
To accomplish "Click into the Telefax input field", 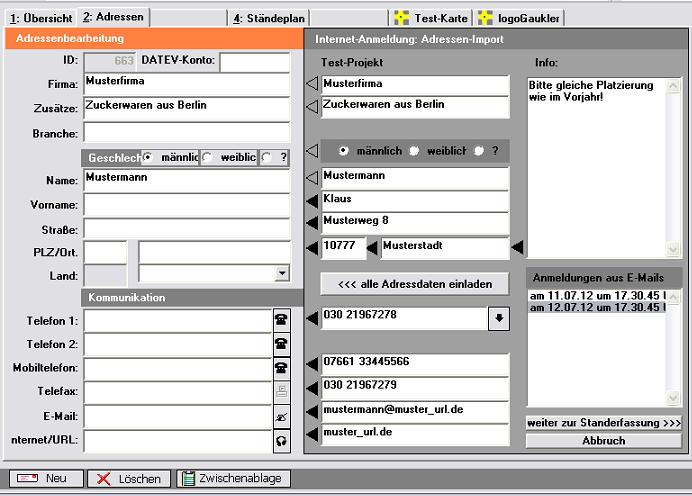I will point(178,393).
